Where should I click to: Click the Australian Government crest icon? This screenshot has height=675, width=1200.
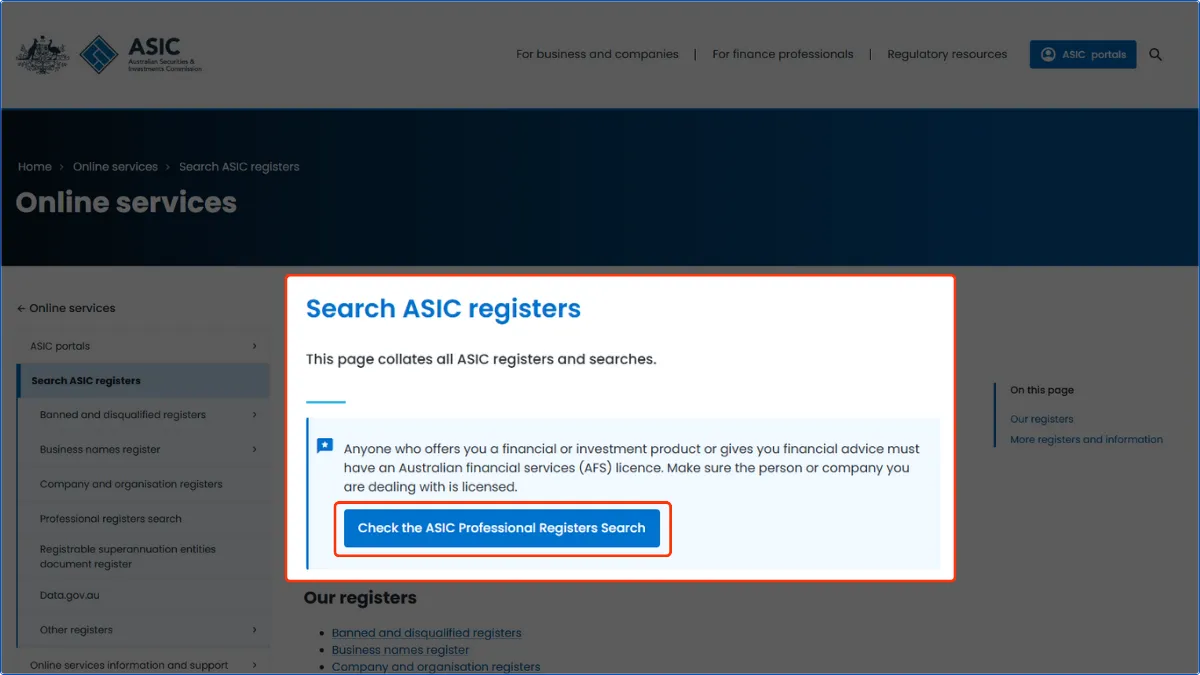click(x=42, y=54)
